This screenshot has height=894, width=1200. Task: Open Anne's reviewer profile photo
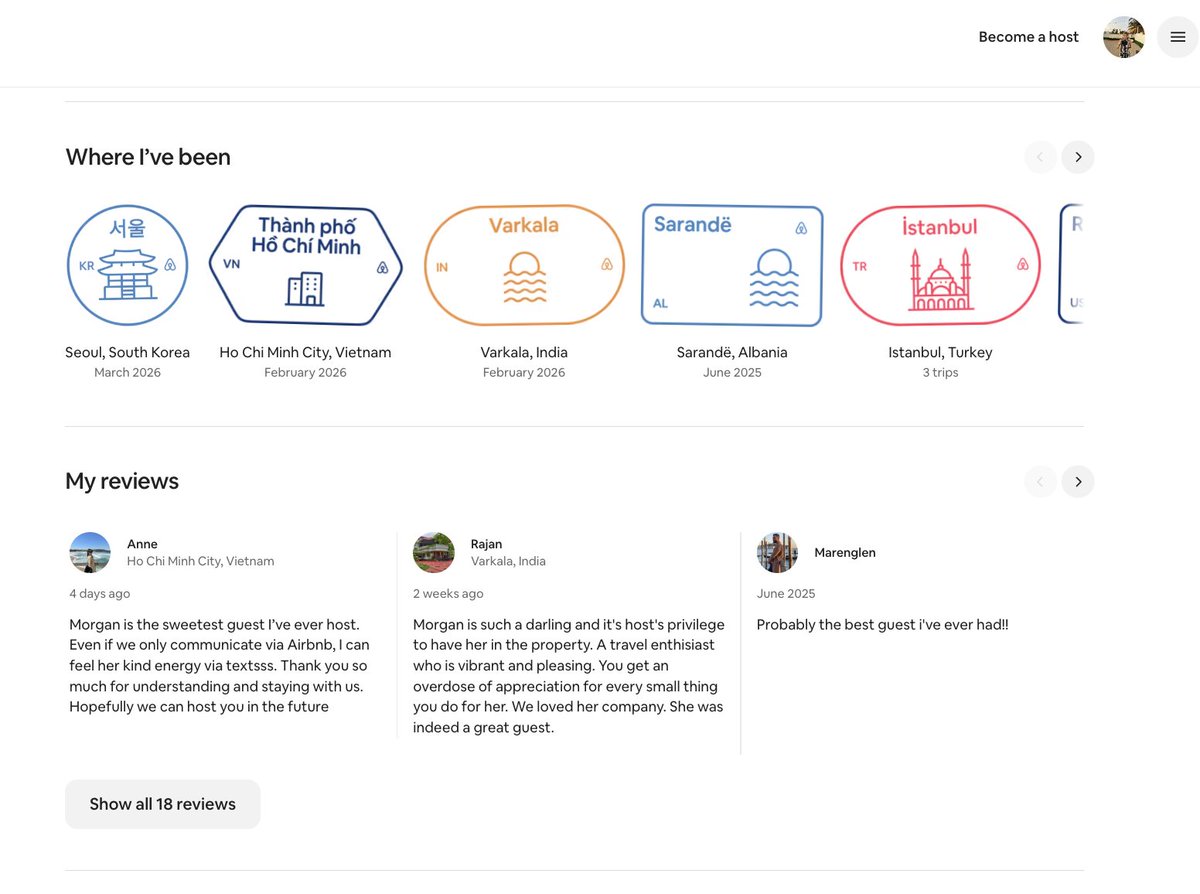[90, 552]
